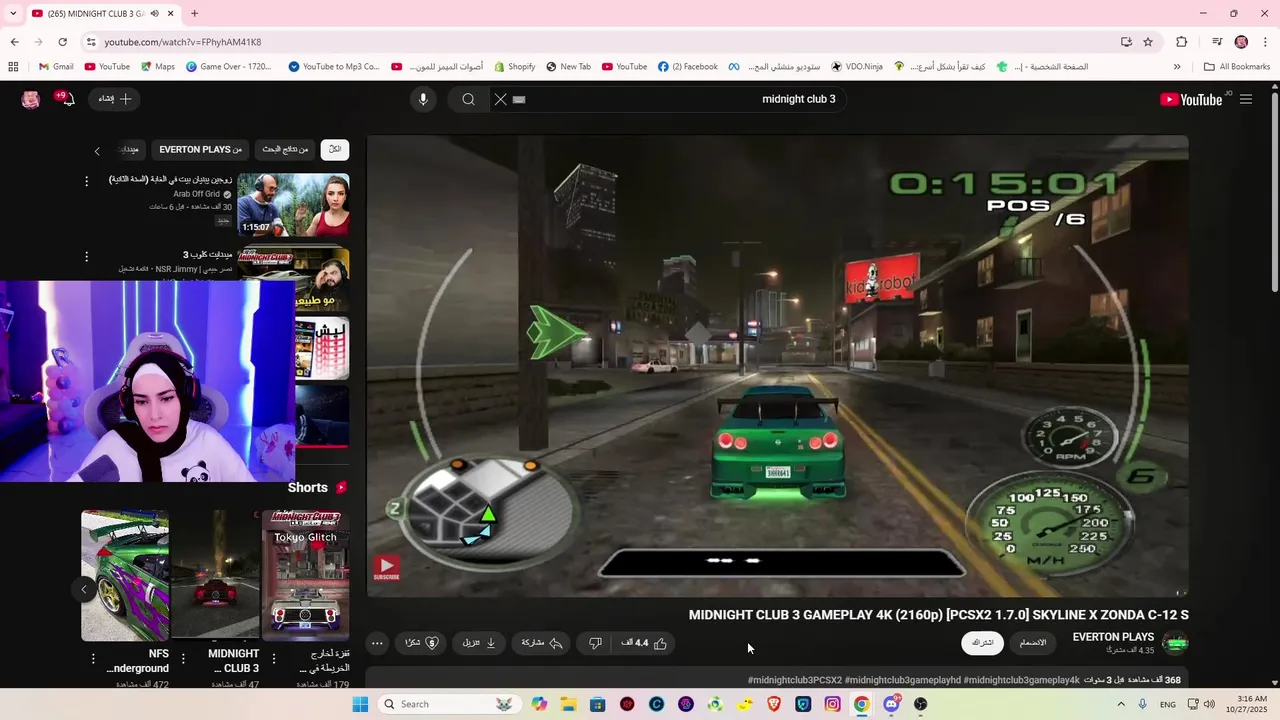1280x720 pixels.
Task: Click hashtag #midnightclub3PCSX2
Action: pos(795,680)
